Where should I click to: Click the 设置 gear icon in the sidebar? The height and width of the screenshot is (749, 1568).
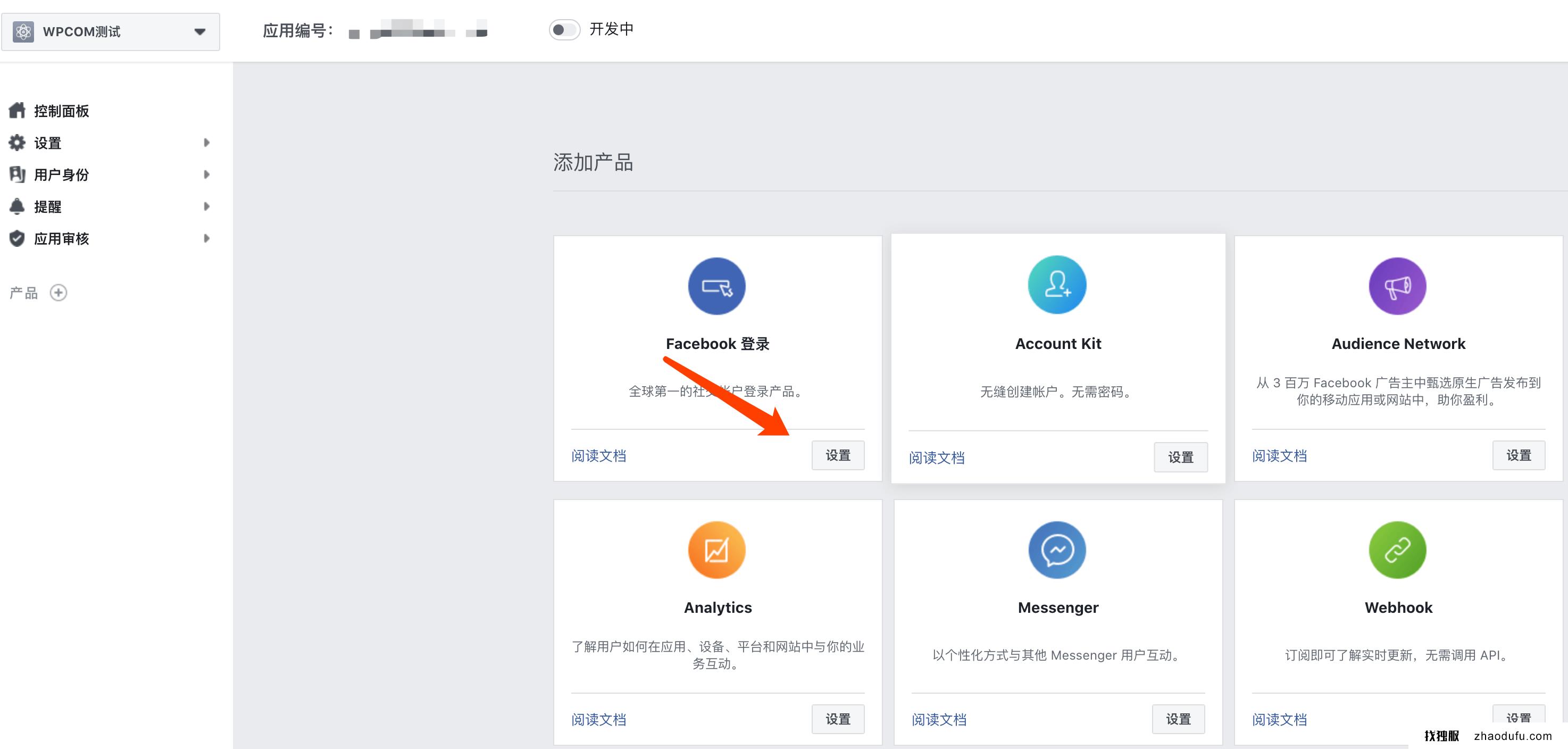pos(17,143)
